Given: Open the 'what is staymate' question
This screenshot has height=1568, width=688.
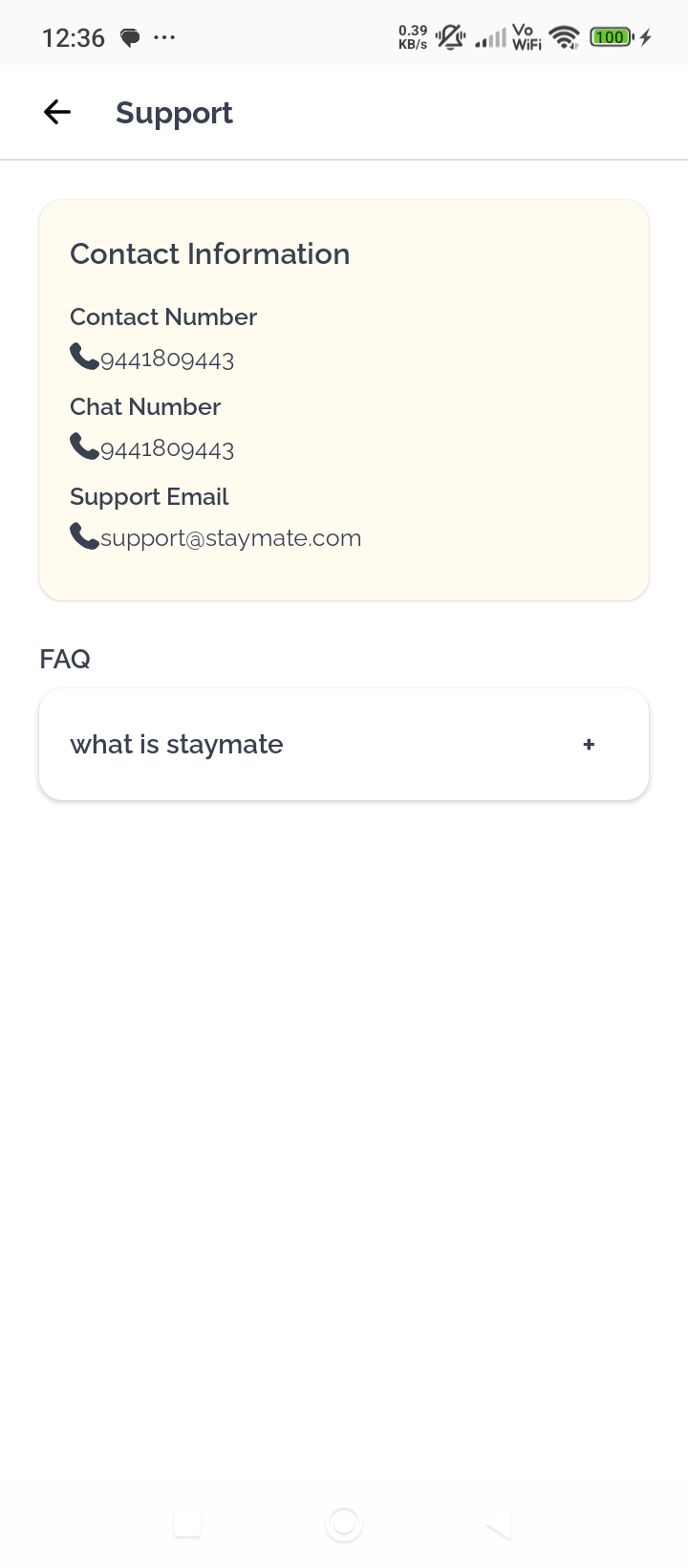Looking at the screenshot, I should click(177, 744).
